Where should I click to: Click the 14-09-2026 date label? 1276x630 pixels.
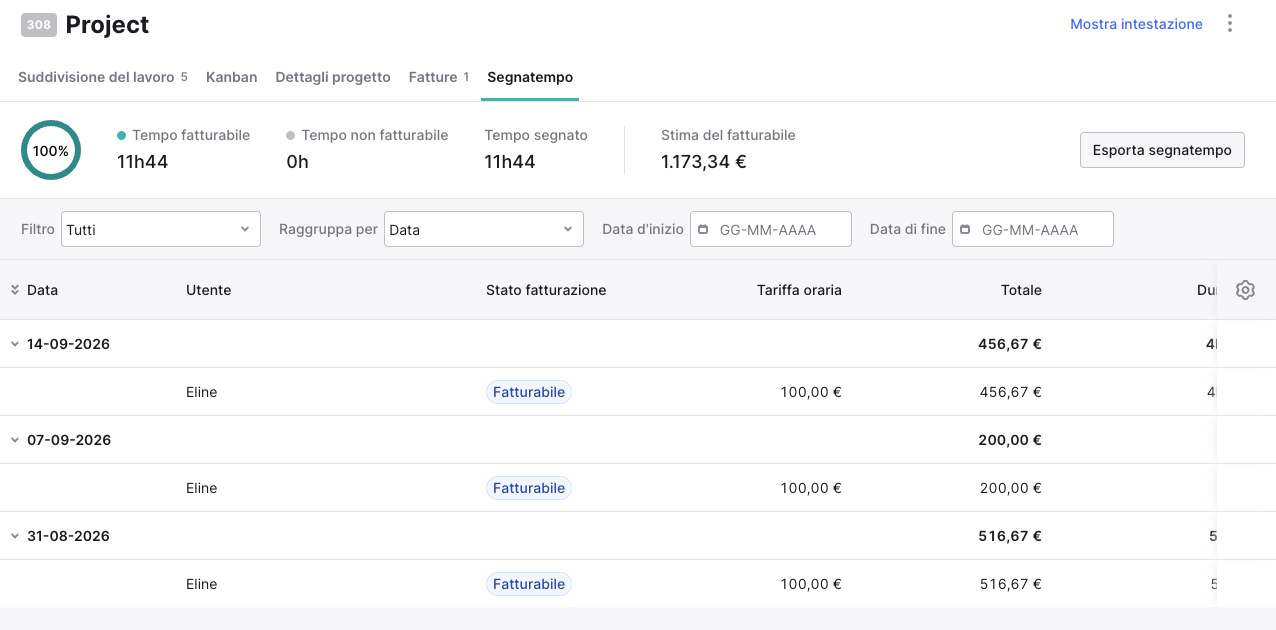click(x=68, y=344)
